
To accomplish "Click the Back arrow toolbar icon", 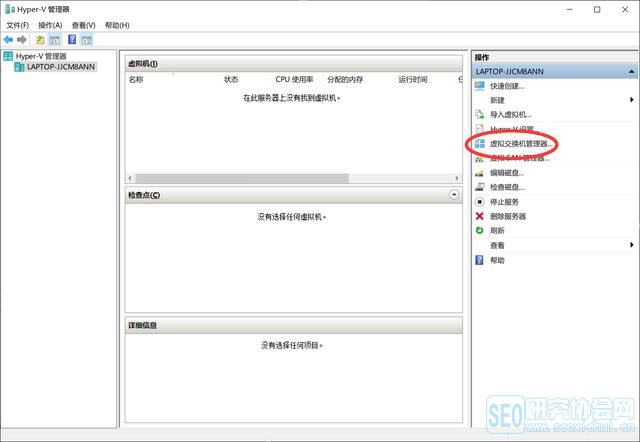I will click(x=8, y=40).
